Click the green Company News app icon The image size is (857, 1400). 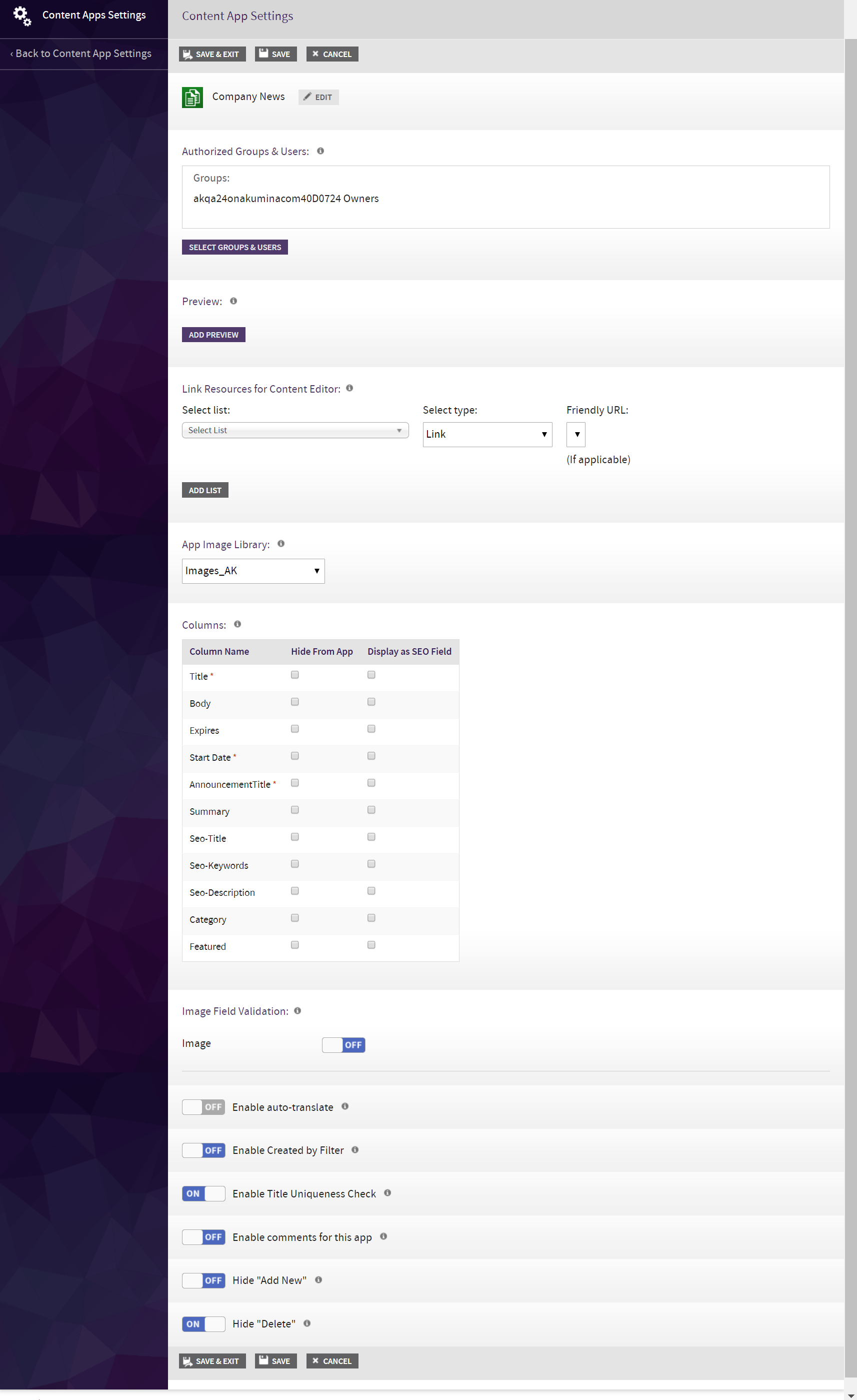pos(192,97)
